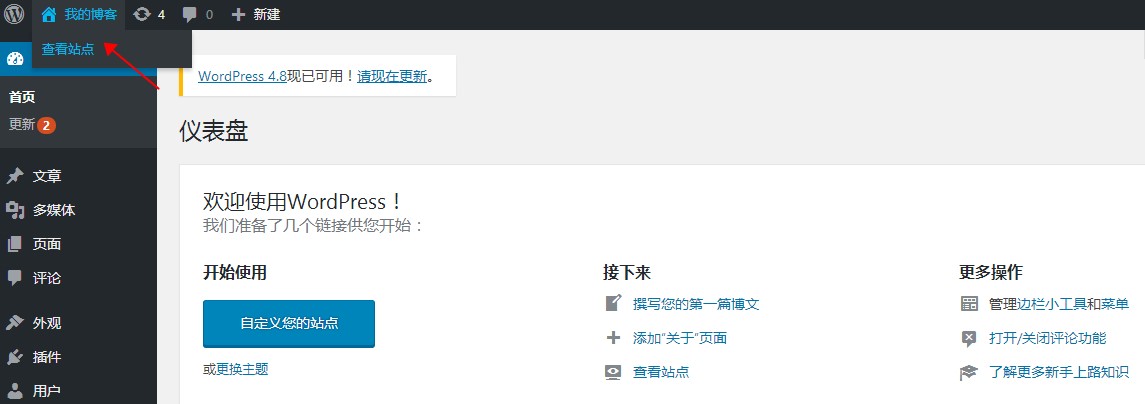1145x404 pixels.
Task: Open the 页面 pages icon
Action: (15, 244)
